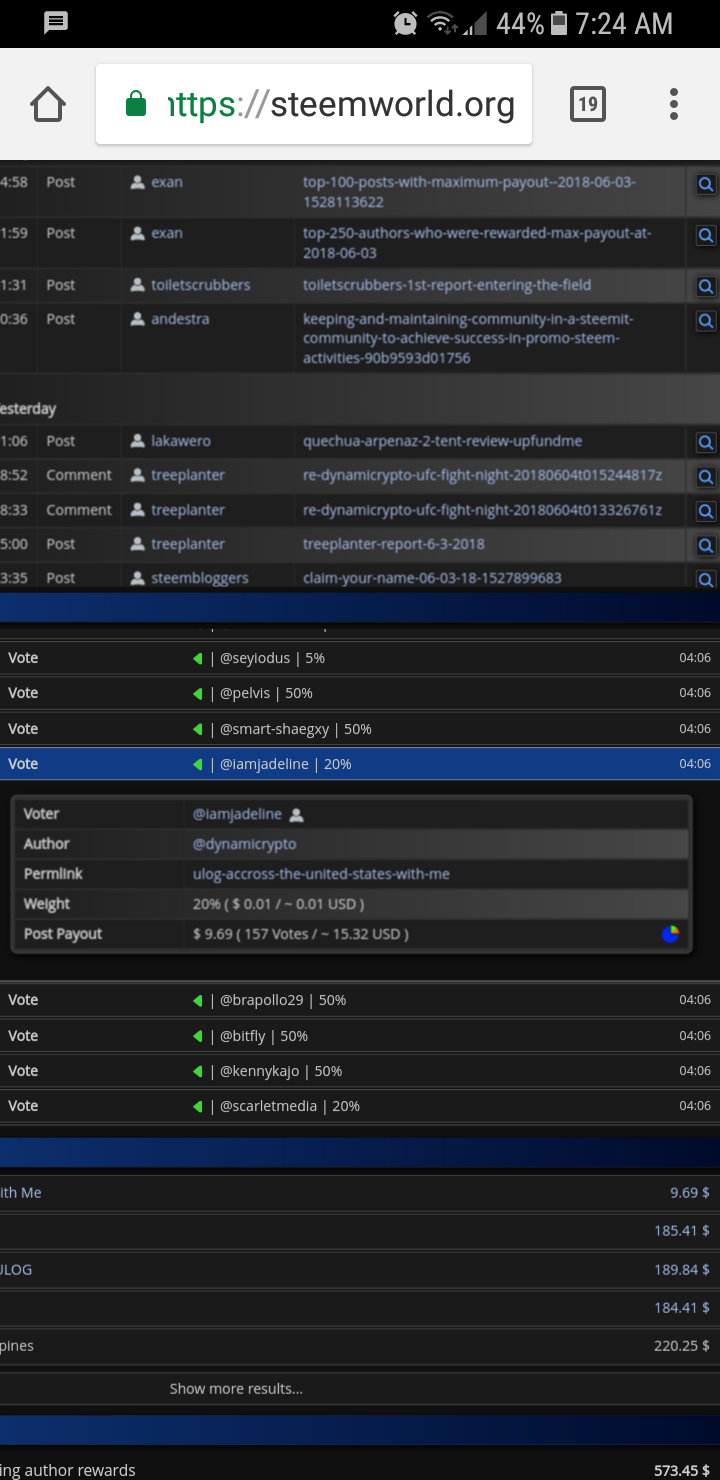Viewport: 720px width, 1480px height.
Task: Select the 184.41 $ payout row
Action: (360, 1308)
